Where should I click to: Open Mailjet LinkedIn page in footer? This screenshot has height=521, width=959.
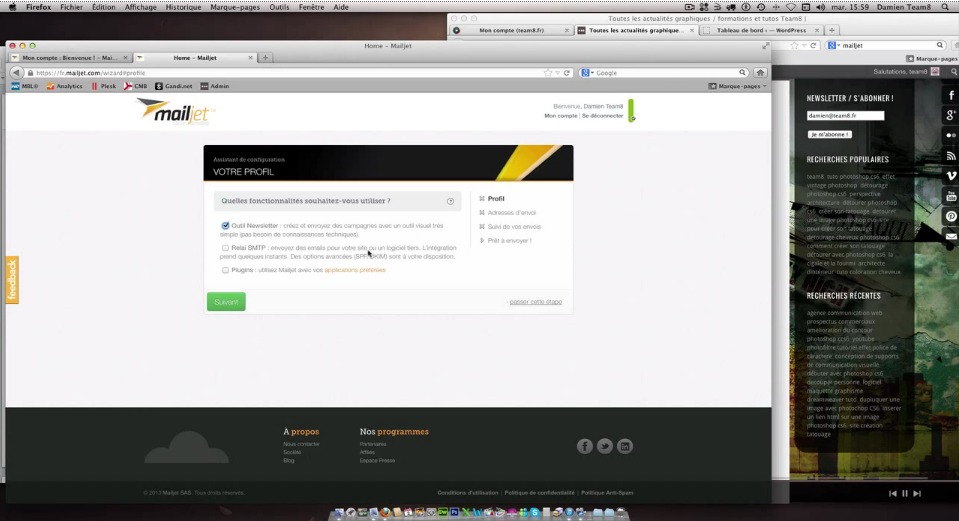(x=625, y=446)
